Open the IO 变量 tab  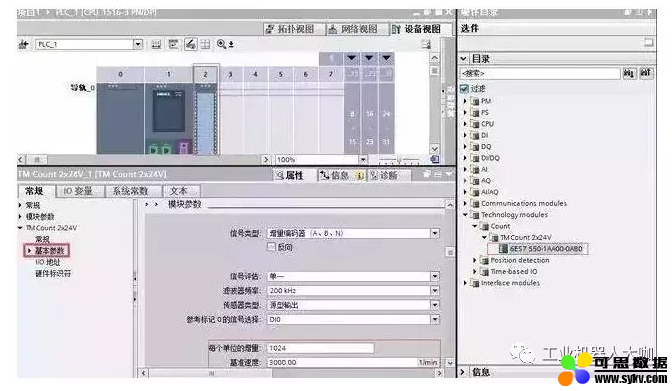(78, 191)
